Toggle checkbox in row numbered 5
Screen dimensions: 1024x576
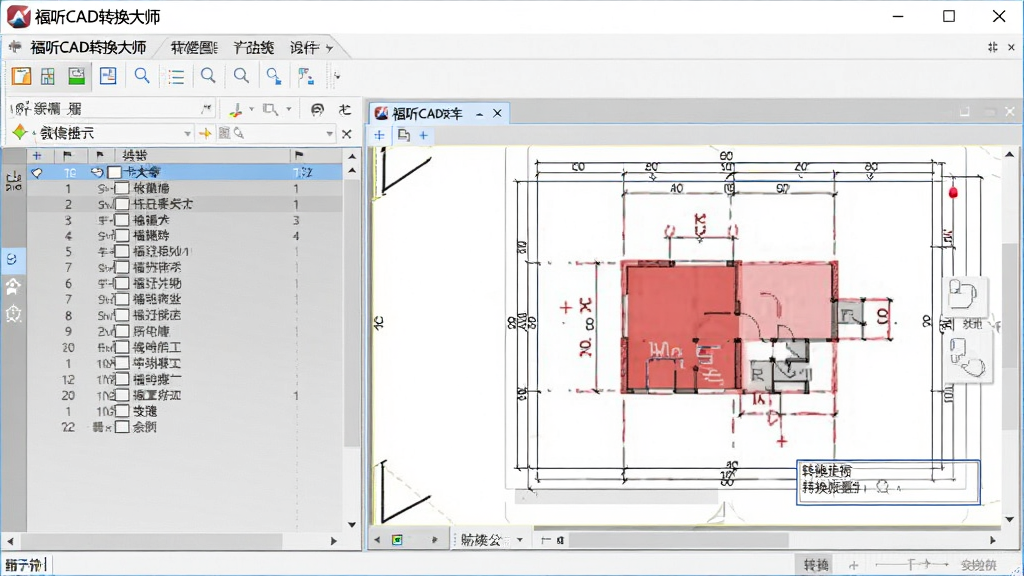click(x=122, y=251)
